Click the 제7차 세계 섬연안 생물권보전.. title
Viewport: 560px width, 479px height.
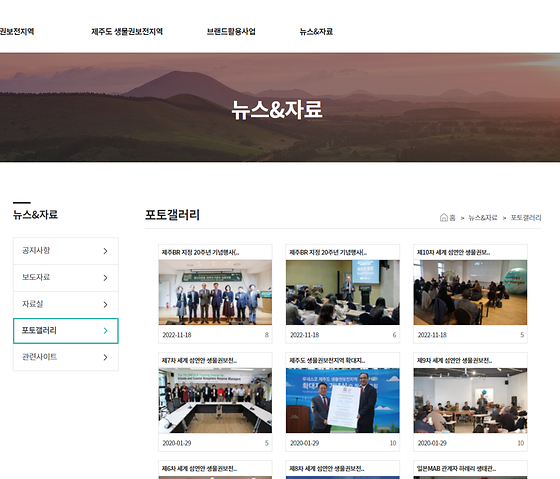tap(199, 361)
